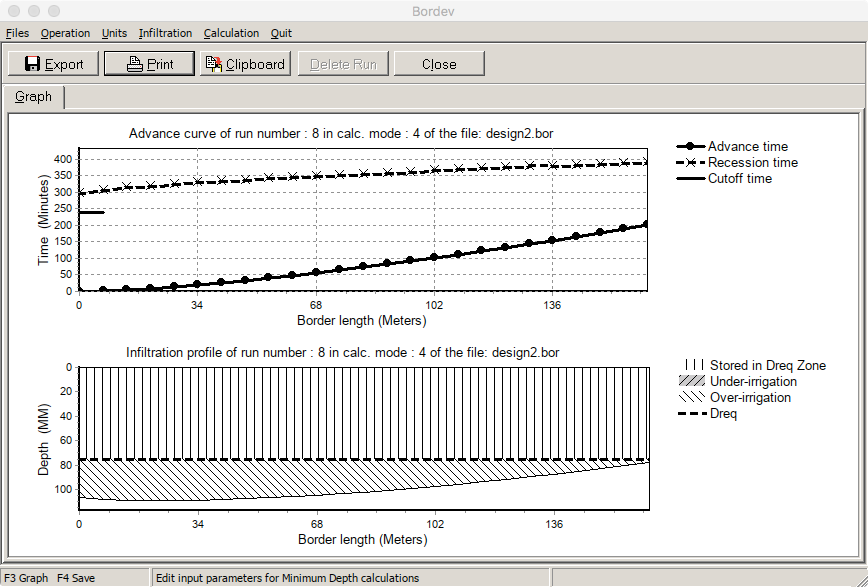Click the clipboard icon on Clipboard button
The image size is (868, 587).
(213, 64)
